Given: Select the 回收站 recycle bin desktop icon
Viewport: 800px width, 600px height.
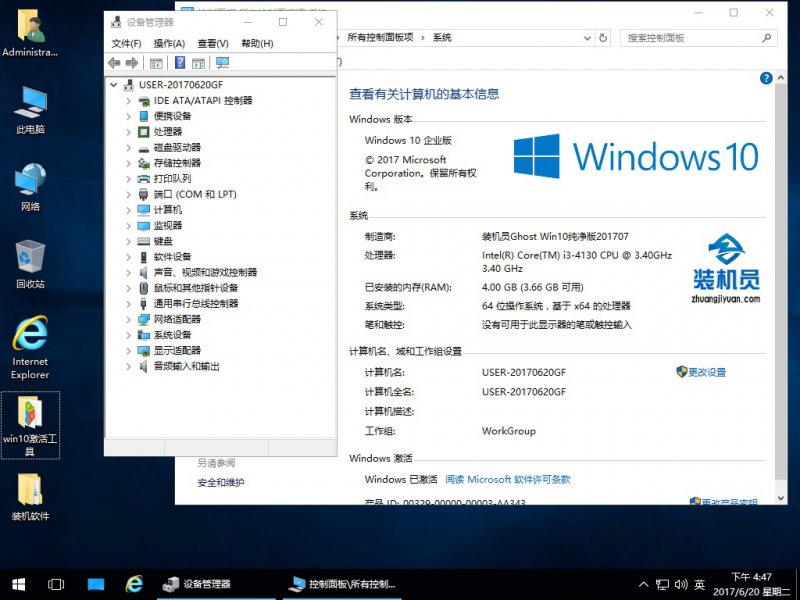Looking at the screenshot, I should point(30,264).
